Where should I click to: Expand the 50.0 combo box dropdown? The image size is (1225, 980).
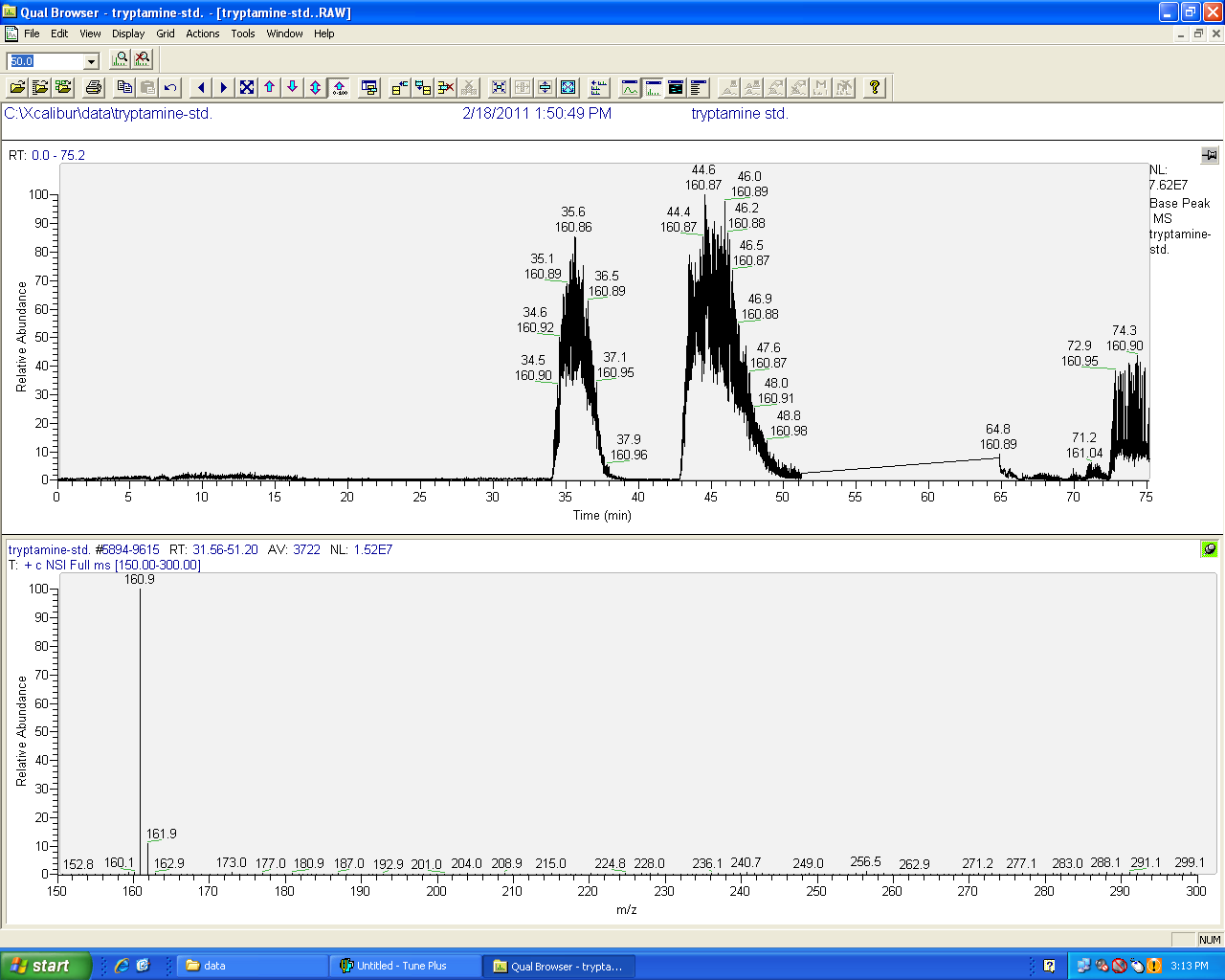pos(92,61)
